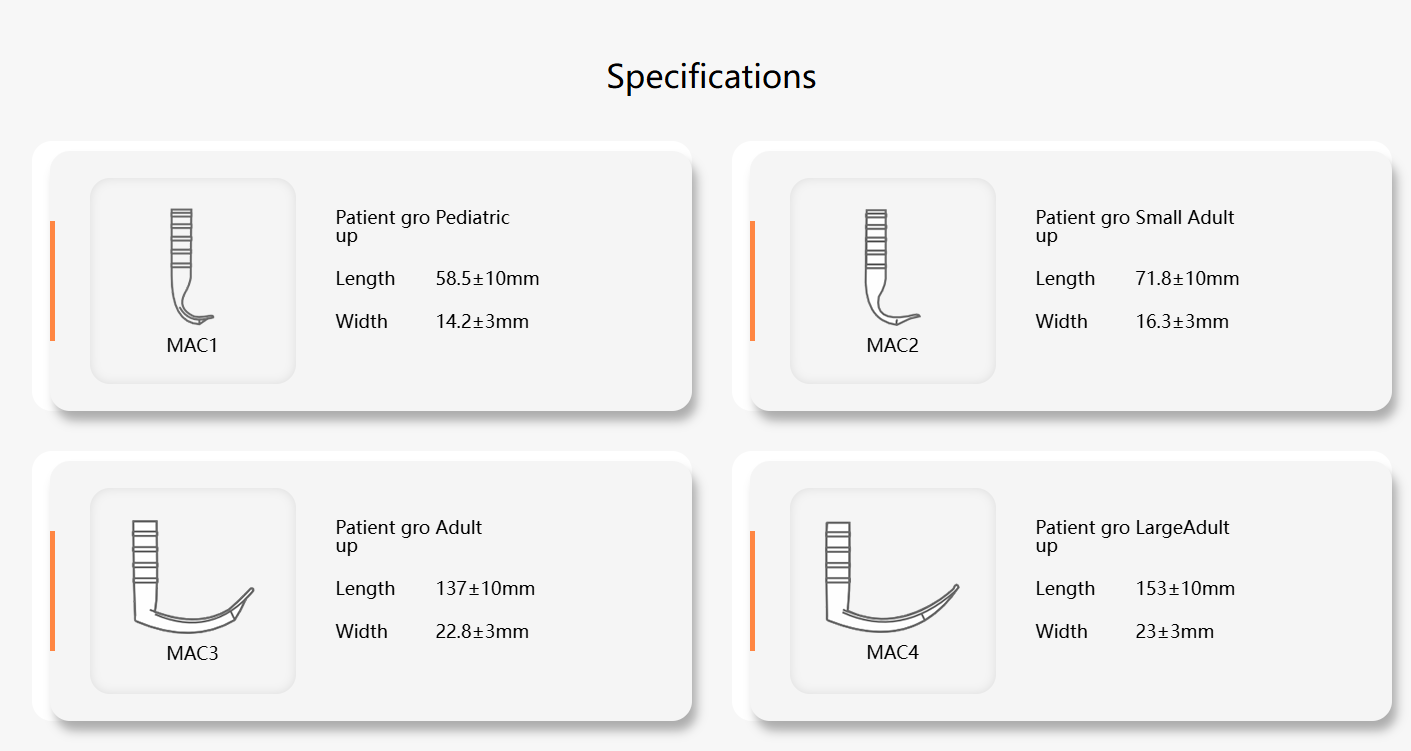Click the 23±3mm width value
The height and width of the screenshot is (751, 1411).
(1175, 632)
